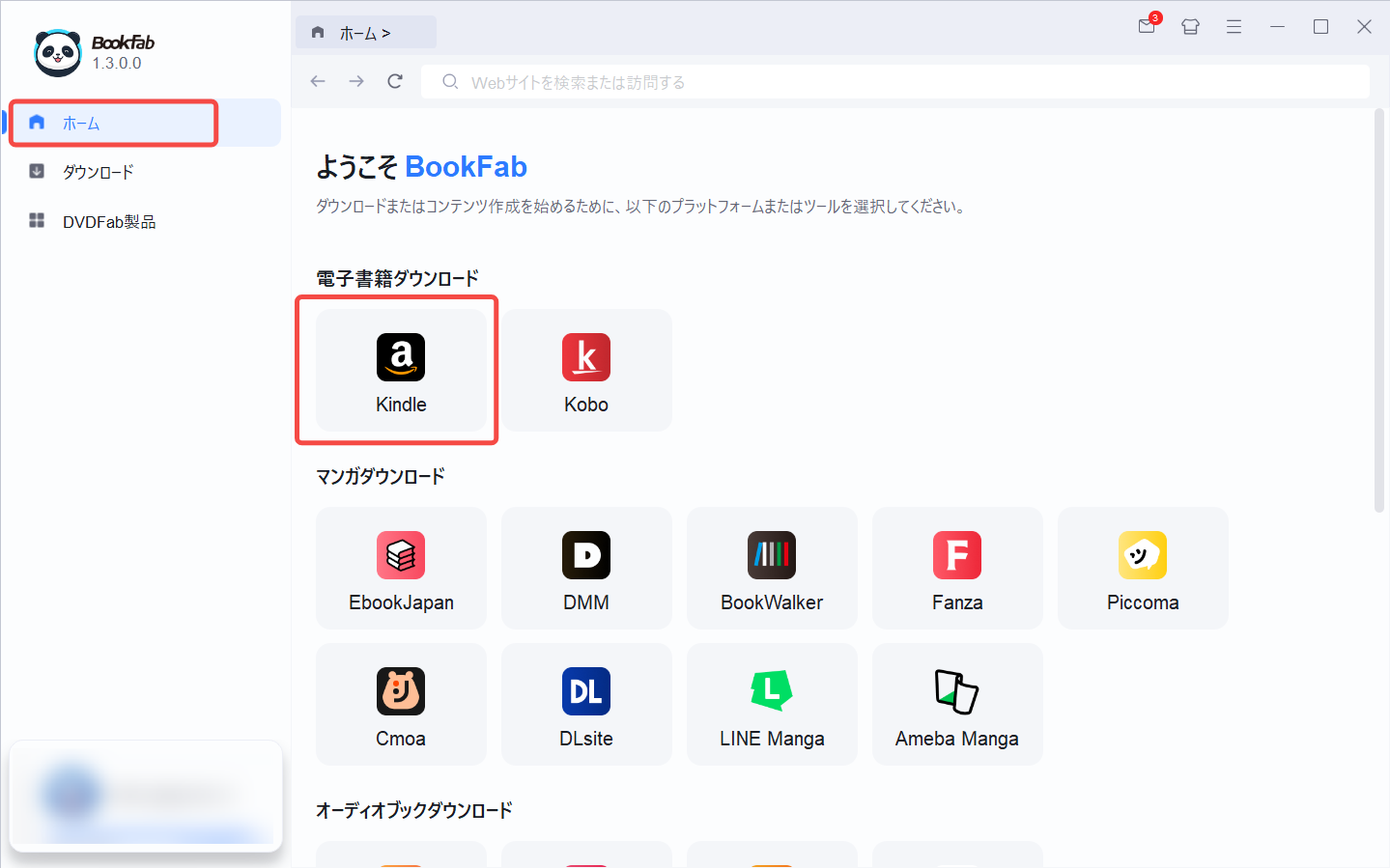Screen dimensions: 1390x868
Task: Open the Cmoa manga tile
Action: point(401,704)
